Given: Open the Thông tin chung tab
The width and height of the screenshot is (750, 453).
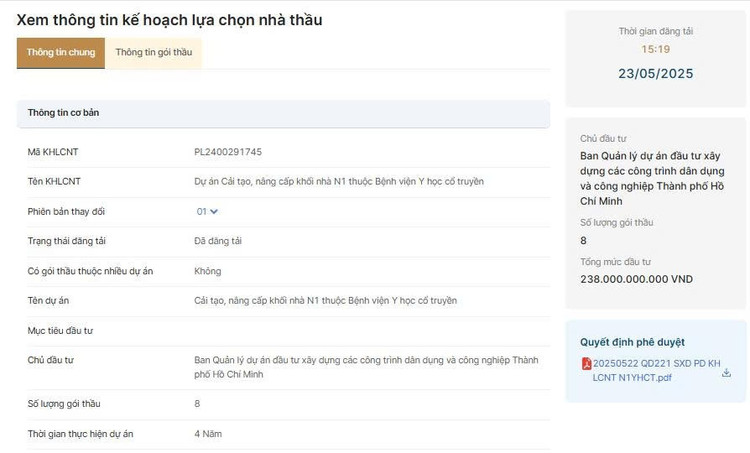Looking at the screenshot, I should pyautogui.click(x=61, y=53).
